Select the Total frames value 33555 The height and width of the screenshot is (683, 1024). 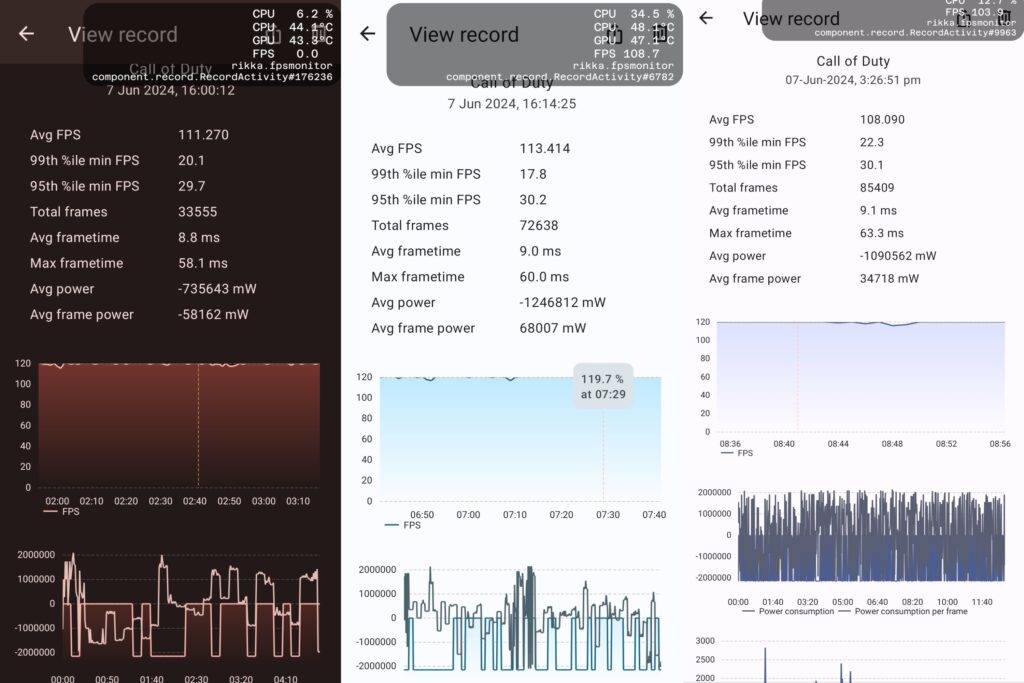point(197,212)
